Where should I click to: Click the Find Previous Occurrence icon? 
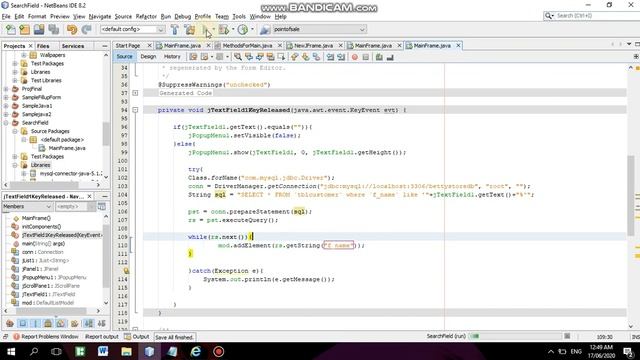pyautogui.click(x=249, y=57)
